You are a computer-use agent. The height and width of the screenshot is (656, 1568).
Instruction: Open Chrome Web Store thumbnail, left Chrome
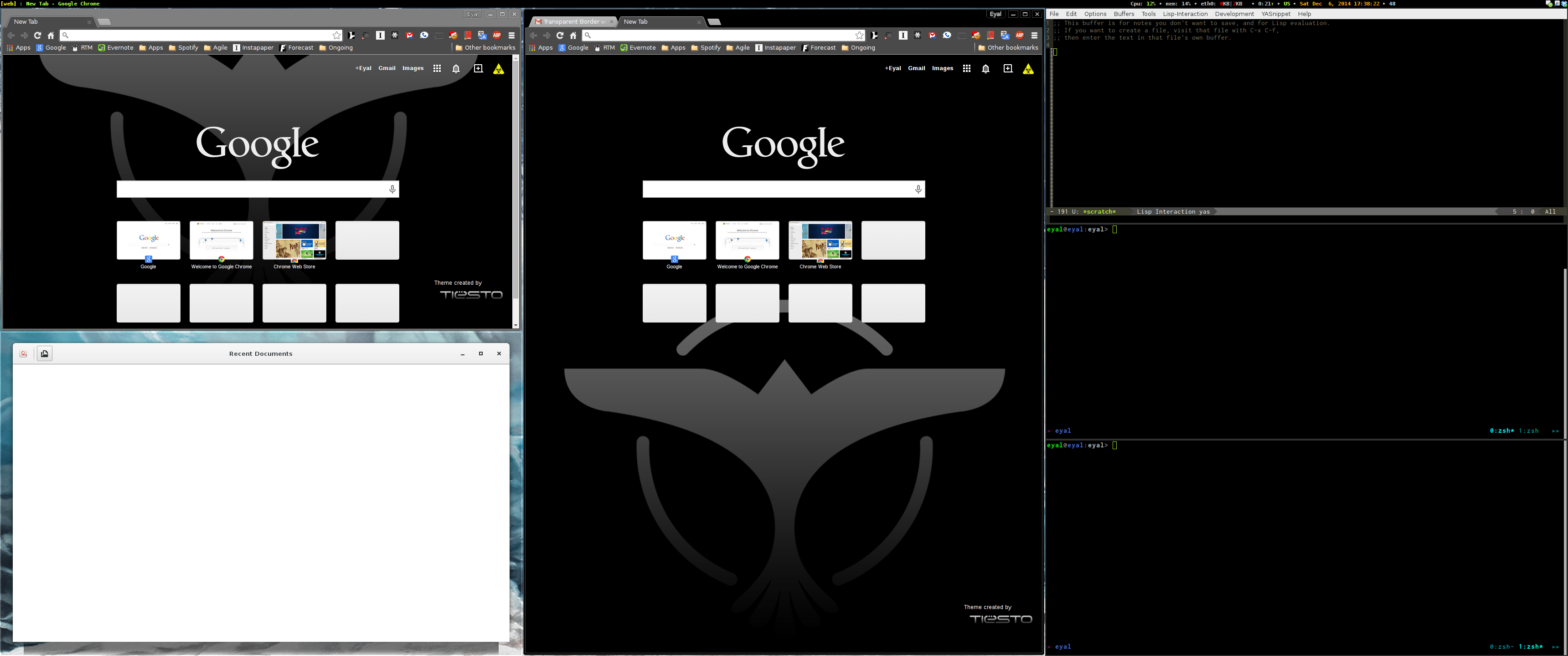(294, 241)
